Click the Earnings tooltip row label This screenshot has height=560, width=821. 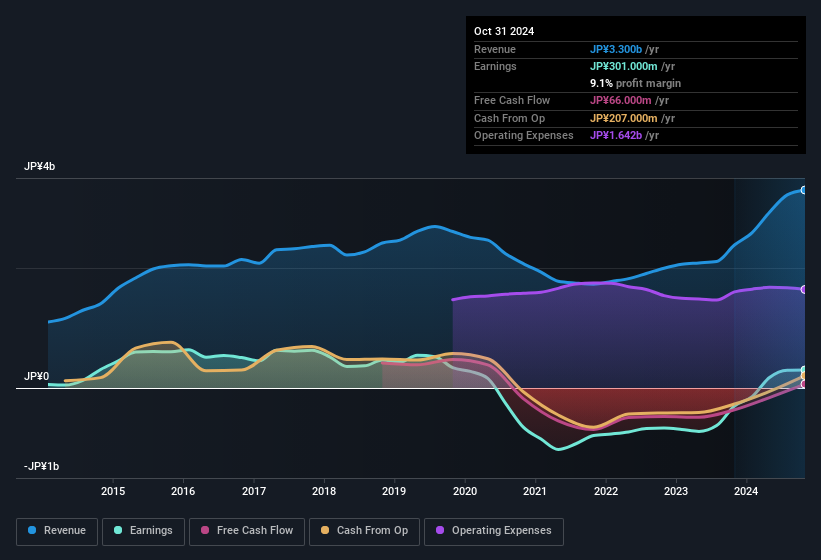pyautogui.click(x=495, y=66)
